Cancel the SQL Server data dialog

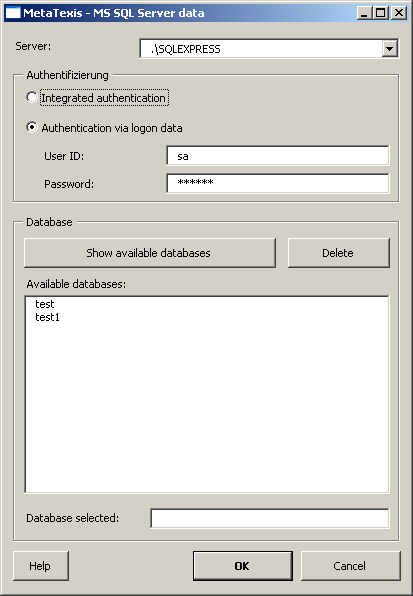tap(351, 566)
